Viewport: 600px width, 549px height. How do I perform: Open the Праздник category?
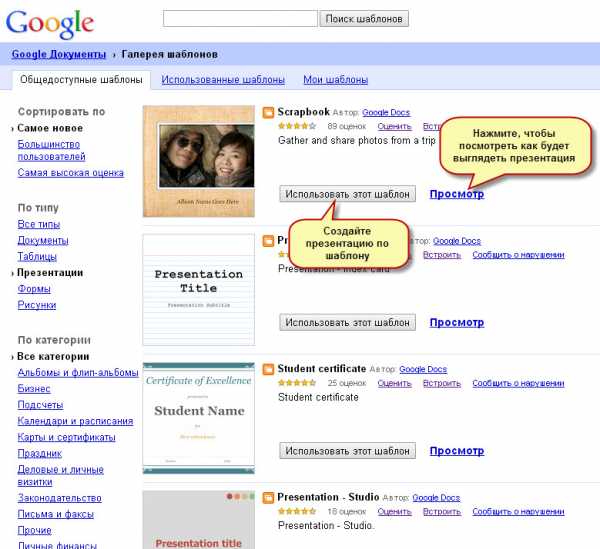(39, 454)
